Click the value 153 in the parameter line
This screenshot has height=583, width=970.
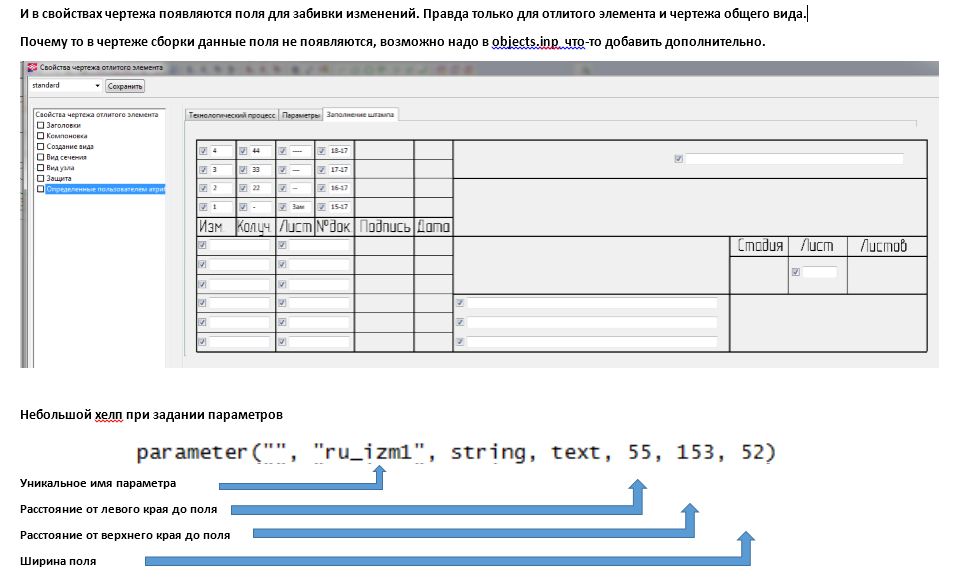click(696, 452)
